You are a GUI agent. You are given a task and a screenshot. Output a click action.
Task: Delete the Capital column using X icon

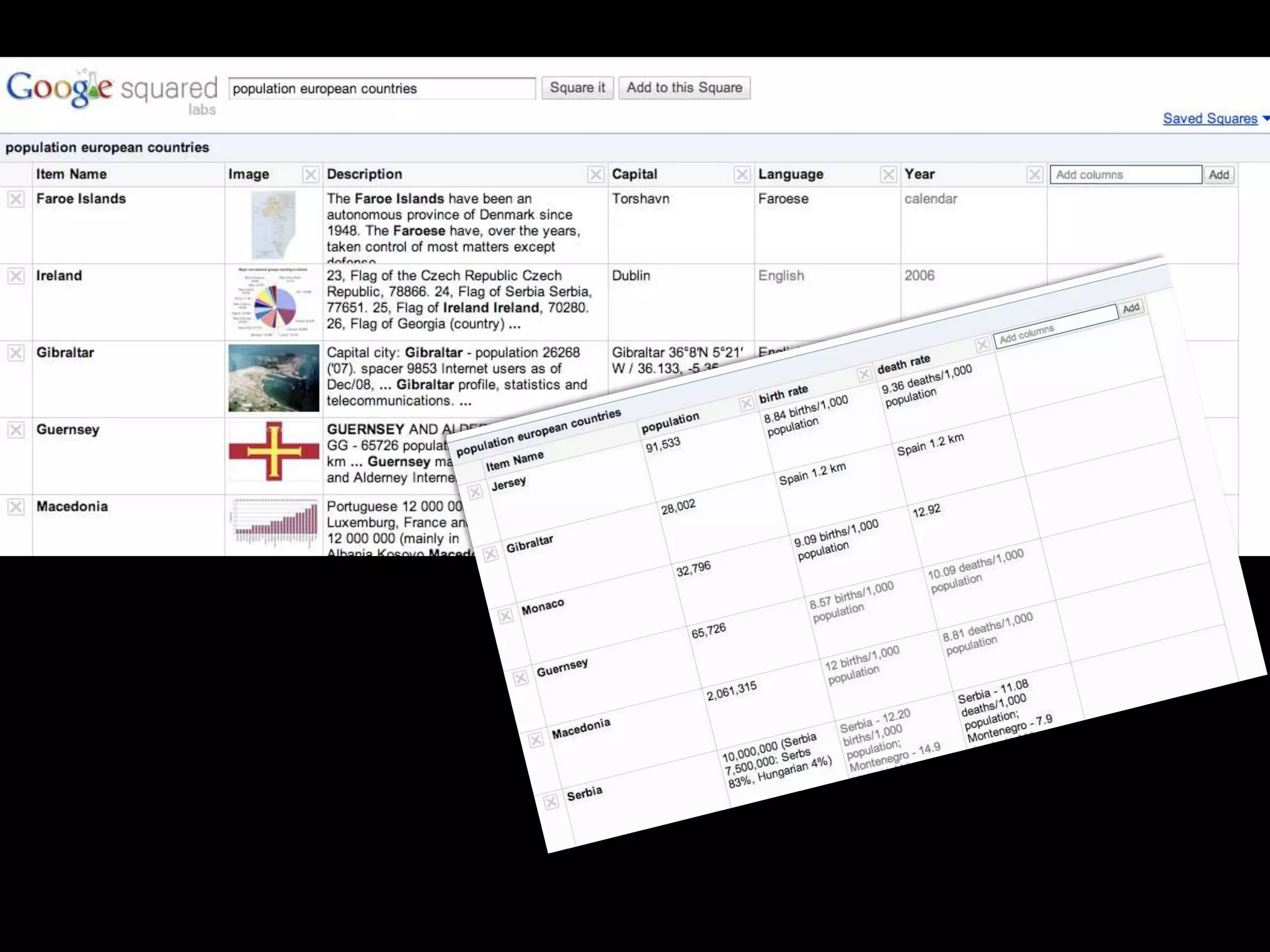(742, 175)
